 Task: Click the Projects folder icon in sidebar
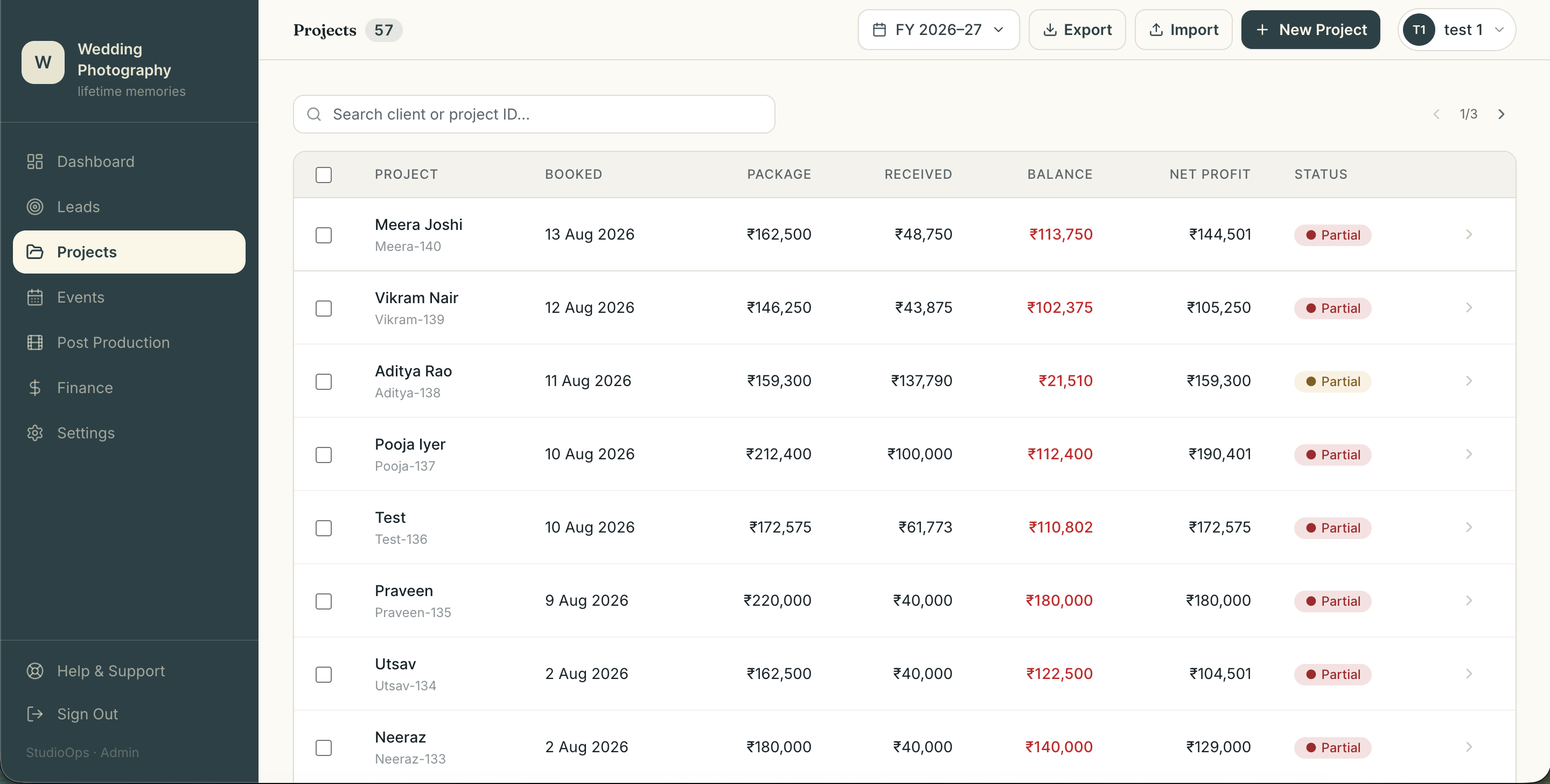pos(35,251)
